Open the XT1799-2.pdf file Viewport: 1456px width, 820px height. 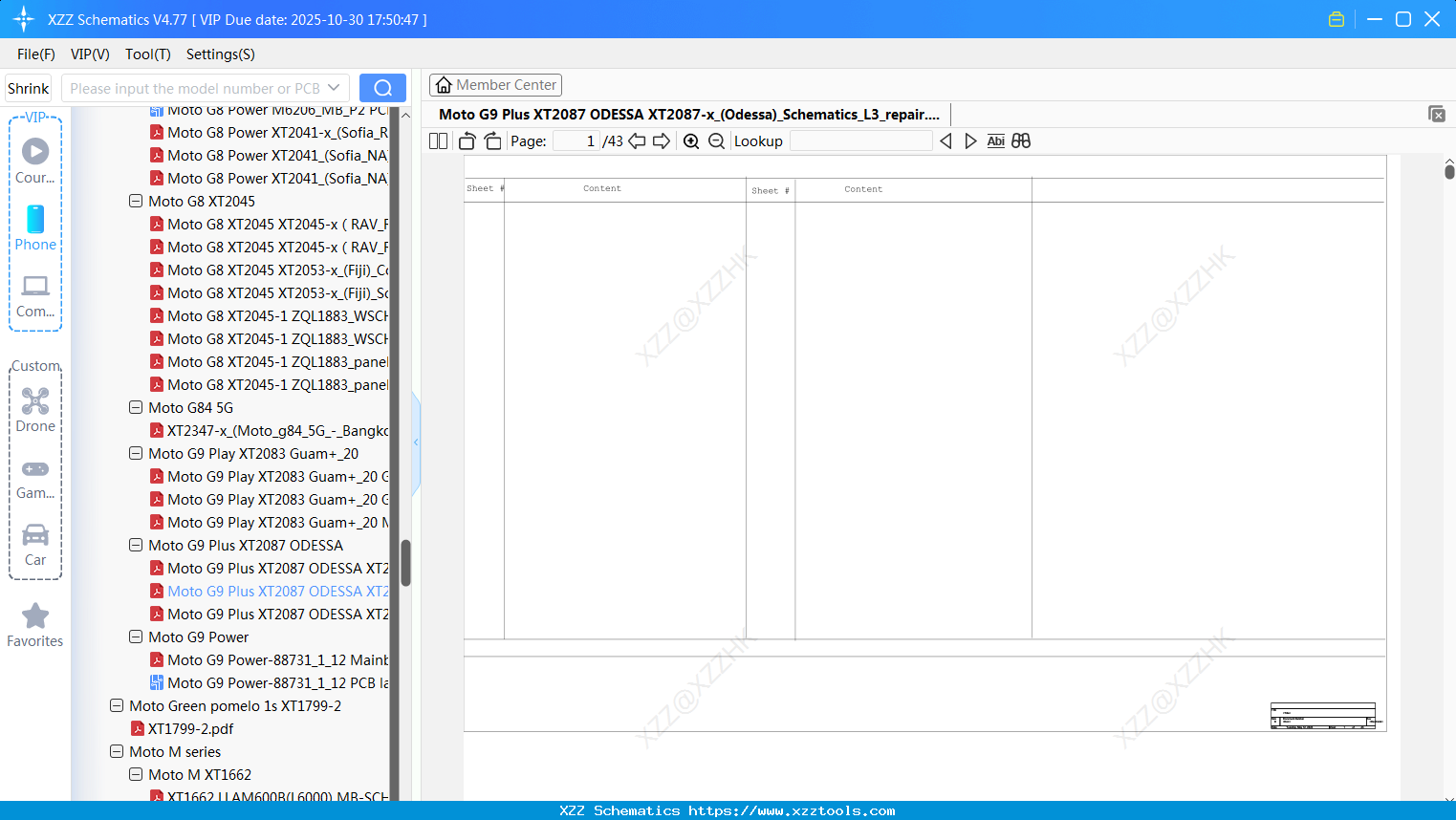coord(182,729)
